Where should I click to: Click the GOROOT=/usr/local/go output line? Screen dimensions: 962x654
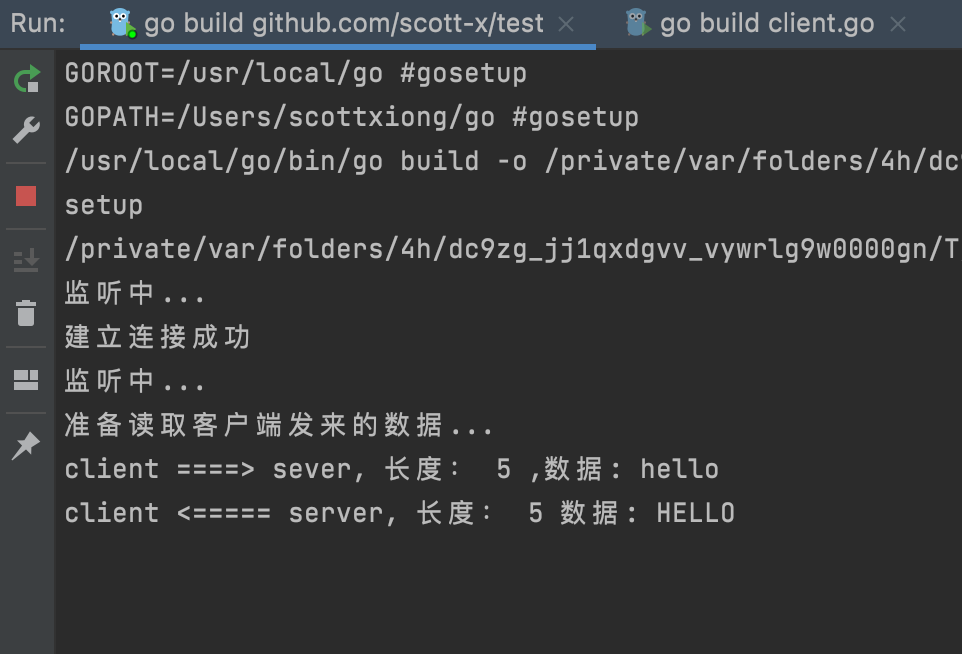296,73
